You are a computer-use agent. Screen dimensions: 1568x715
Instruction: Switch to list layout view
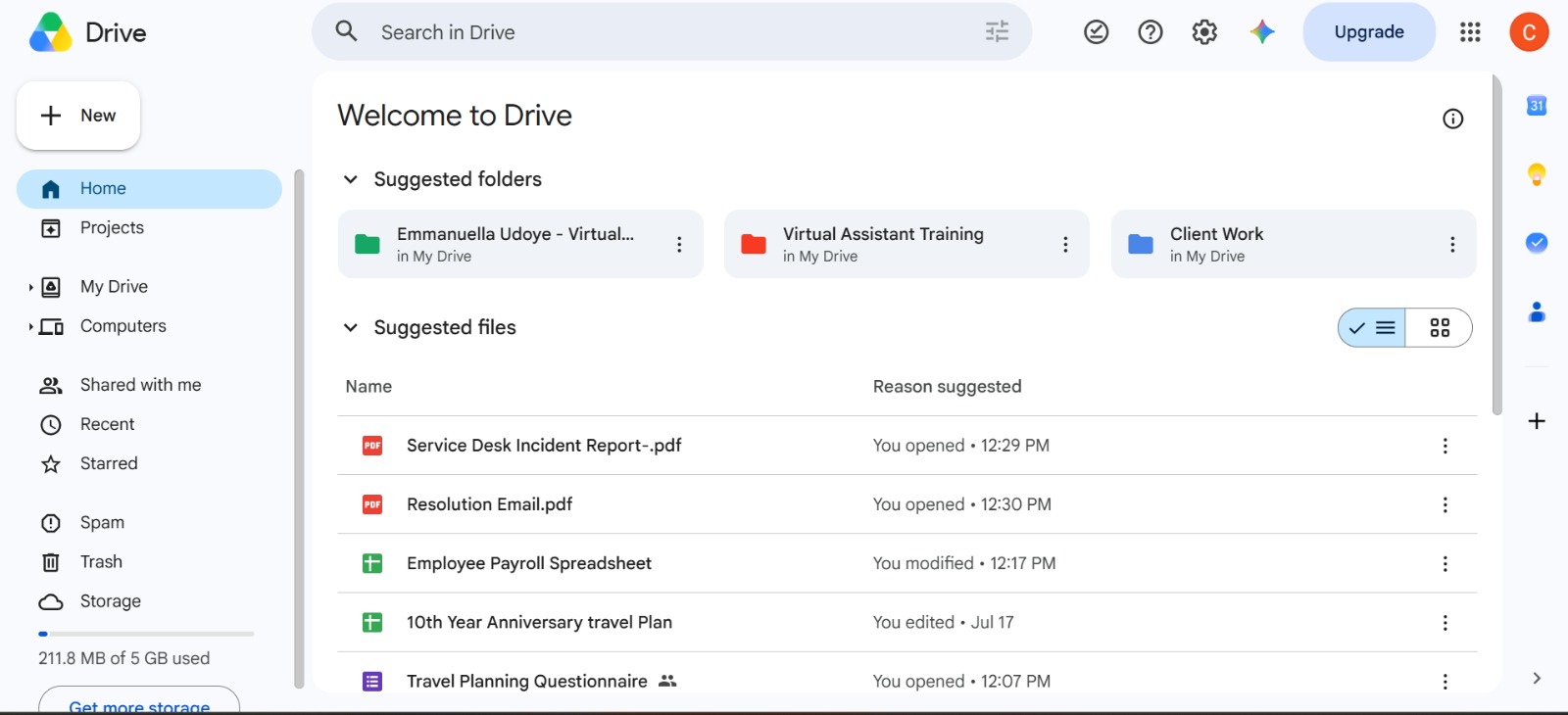[1372, 328]
